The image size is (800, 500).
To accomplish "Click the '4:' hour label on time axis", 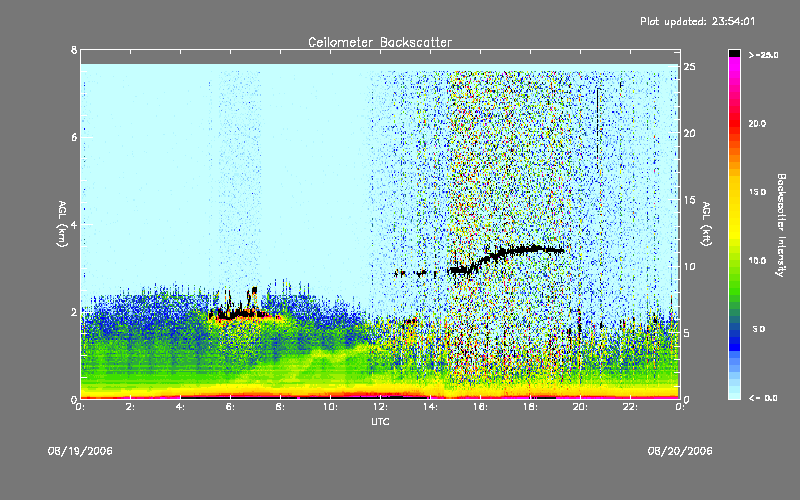I will 181,407.
